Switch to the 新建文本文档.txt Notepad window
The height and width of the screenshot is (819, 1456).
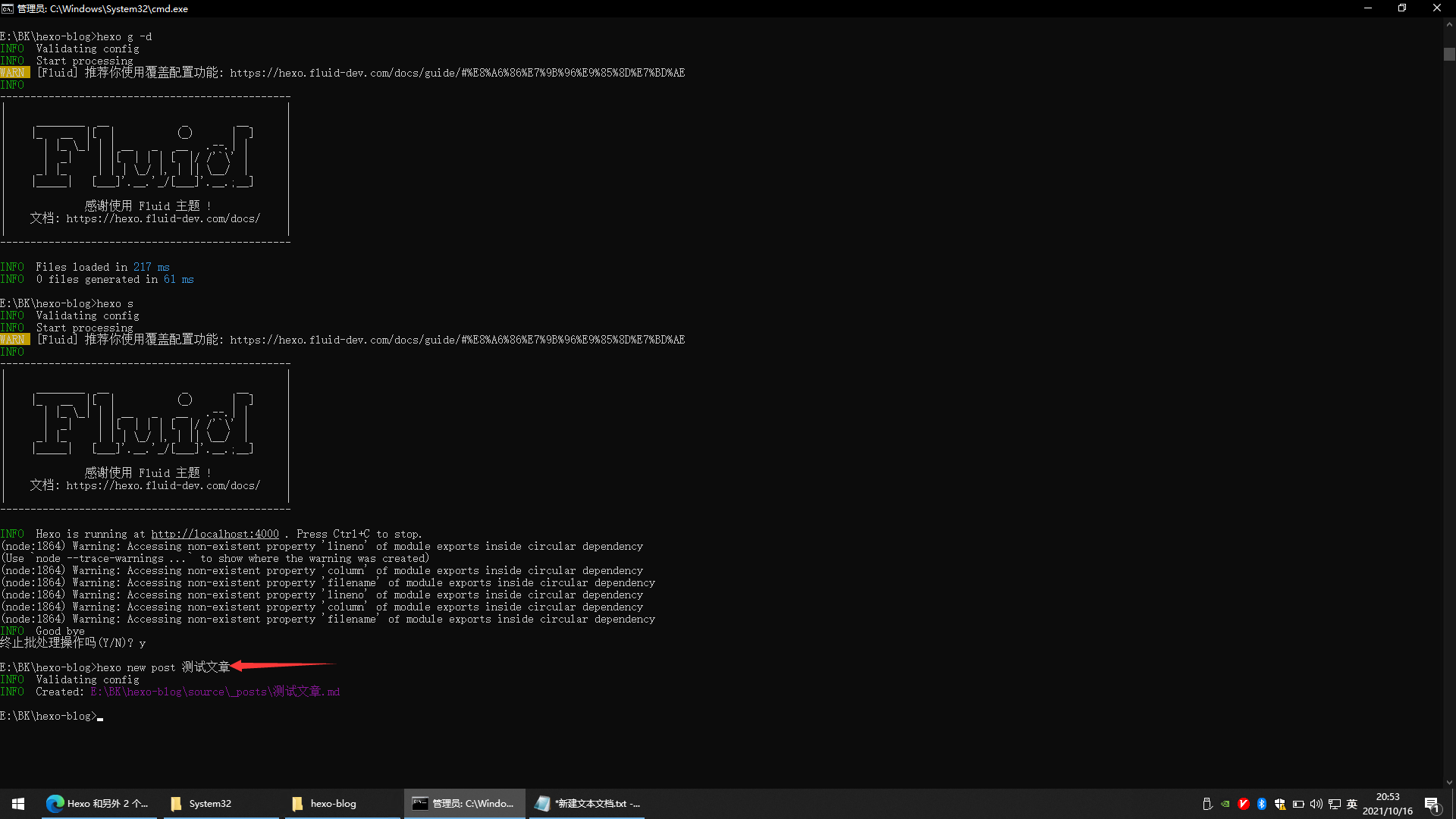tap(586, 803)
